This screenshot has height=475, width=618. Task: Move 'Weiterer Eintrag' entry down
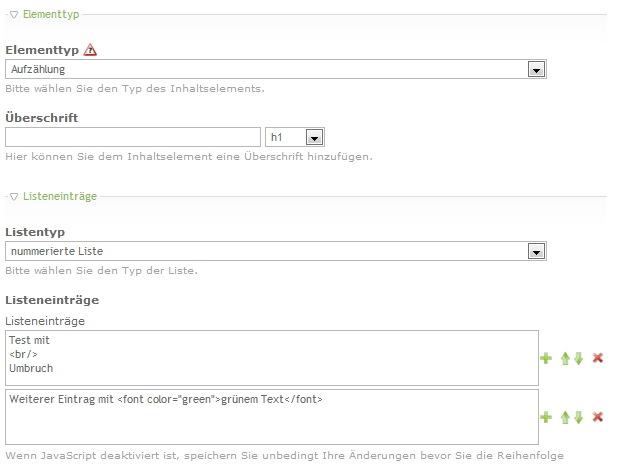pyautogui.click(x=578, y=417)
